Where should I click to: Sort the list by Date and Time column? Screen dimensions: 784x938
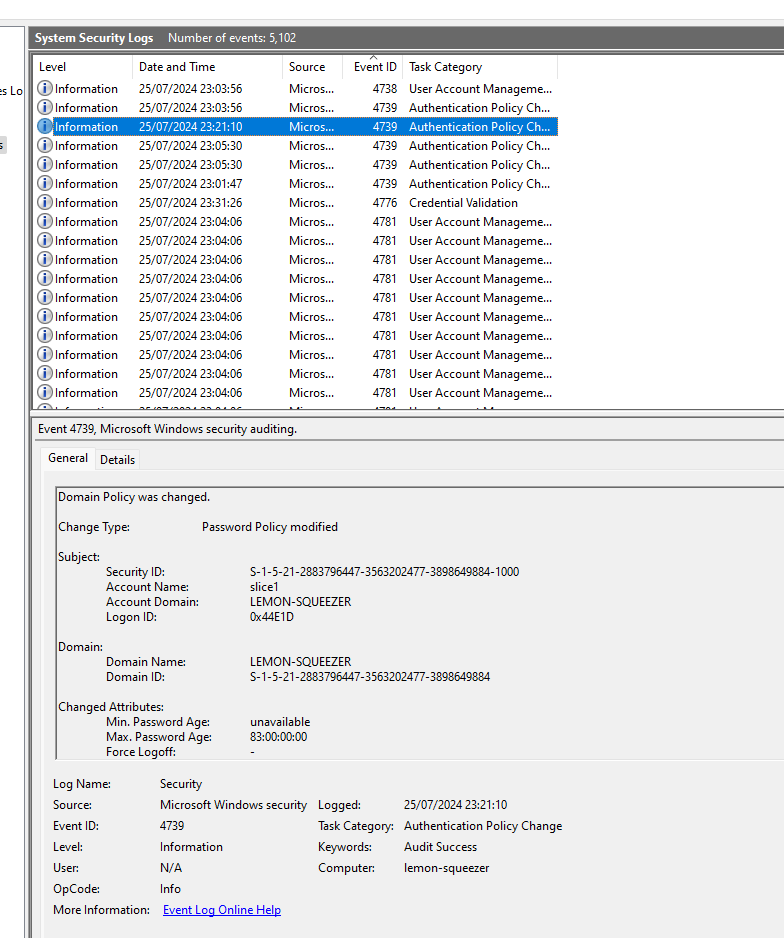[177, 67]
